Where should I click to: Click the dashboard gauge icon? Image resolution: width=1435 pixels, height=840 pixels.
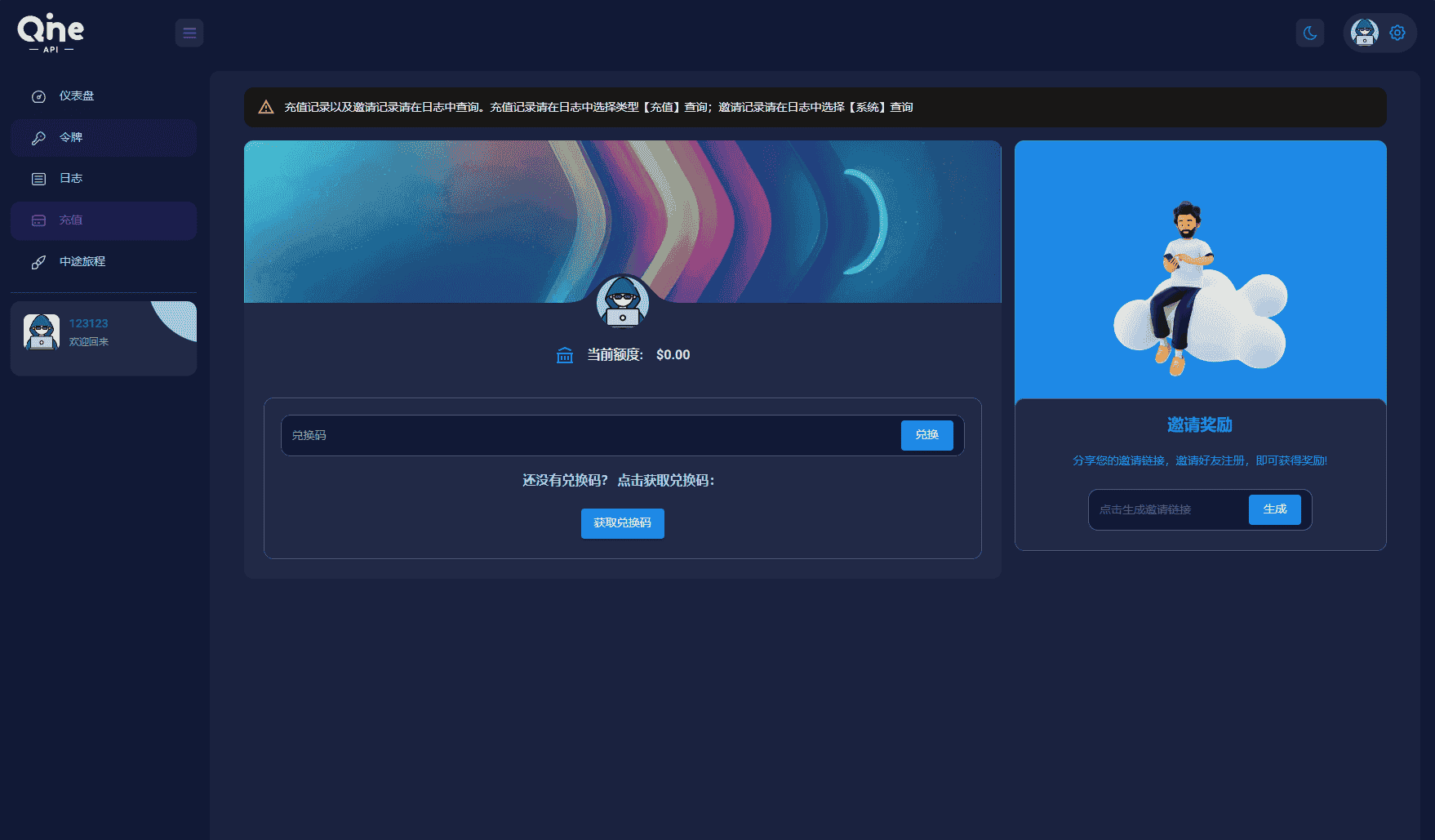click(38, 96)
